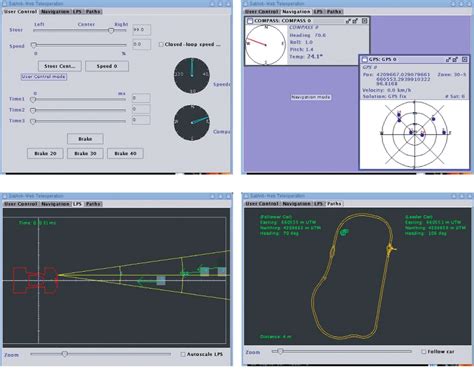Click the 'Navigation mode' label
This screenshot has width=474, height=387.
[311, 97]
